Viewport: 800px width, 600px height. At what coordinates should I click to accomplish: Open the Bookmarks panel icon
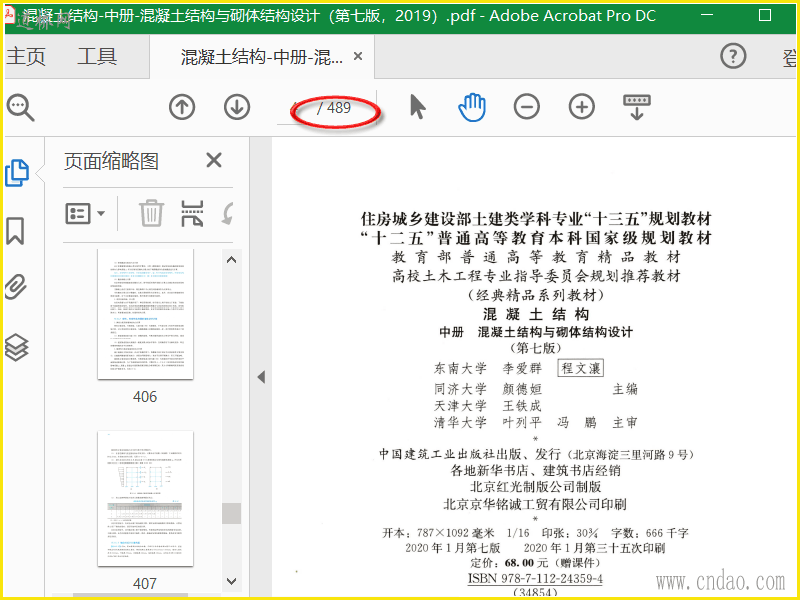click(15, 231)
